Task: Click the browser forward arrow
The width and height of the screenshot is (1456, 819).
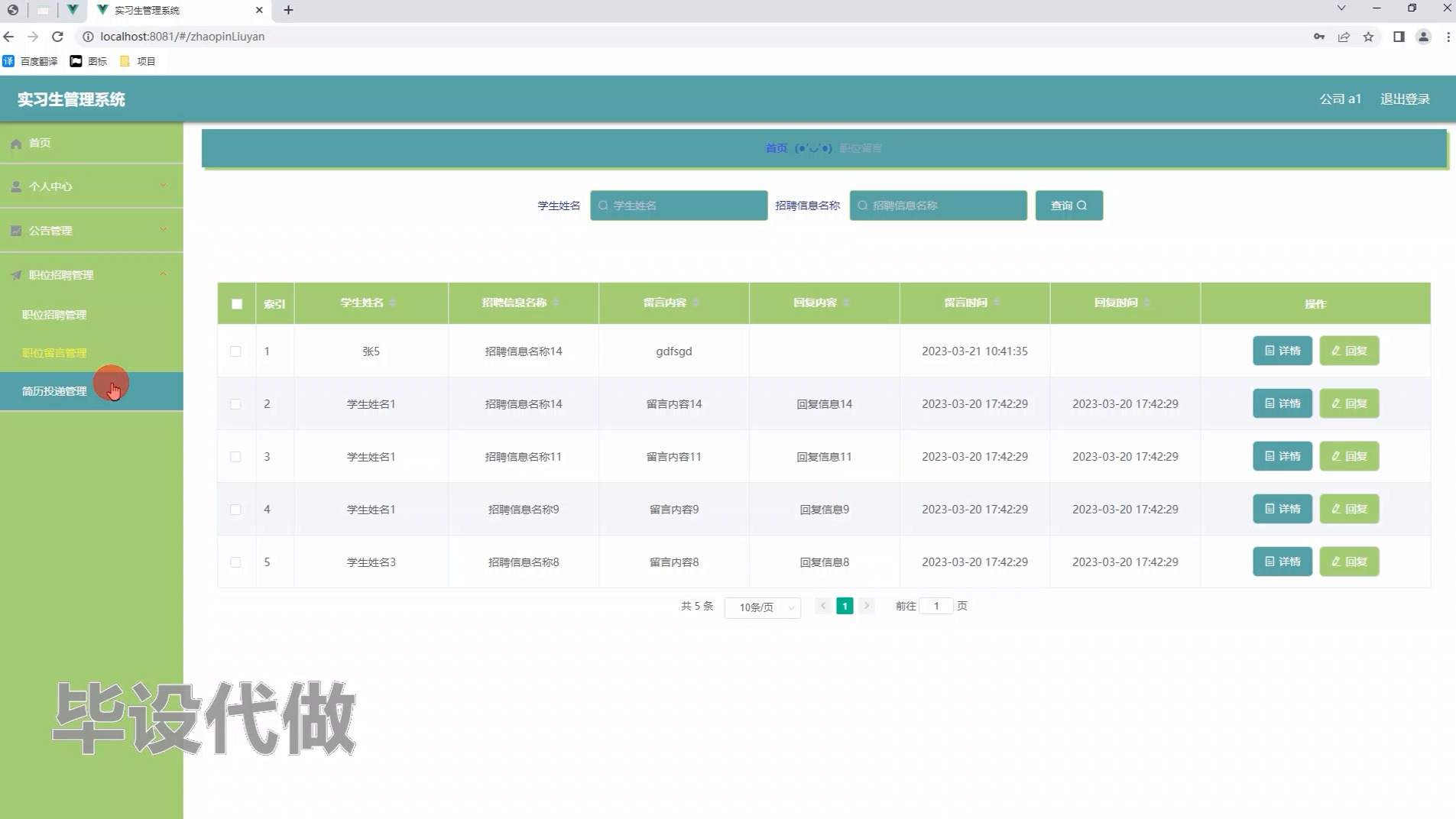Action: [33, 37]
